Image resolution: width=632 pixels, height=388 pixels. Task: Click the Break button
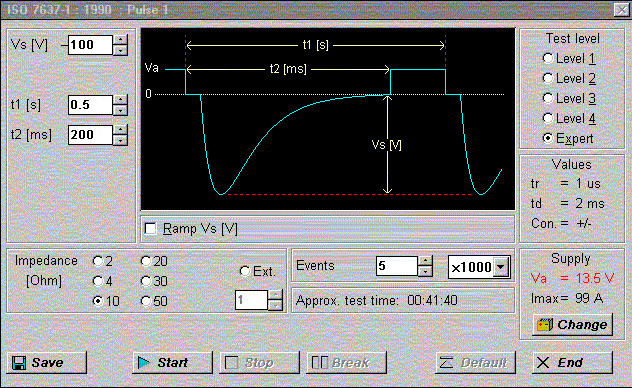coord(347,363)
